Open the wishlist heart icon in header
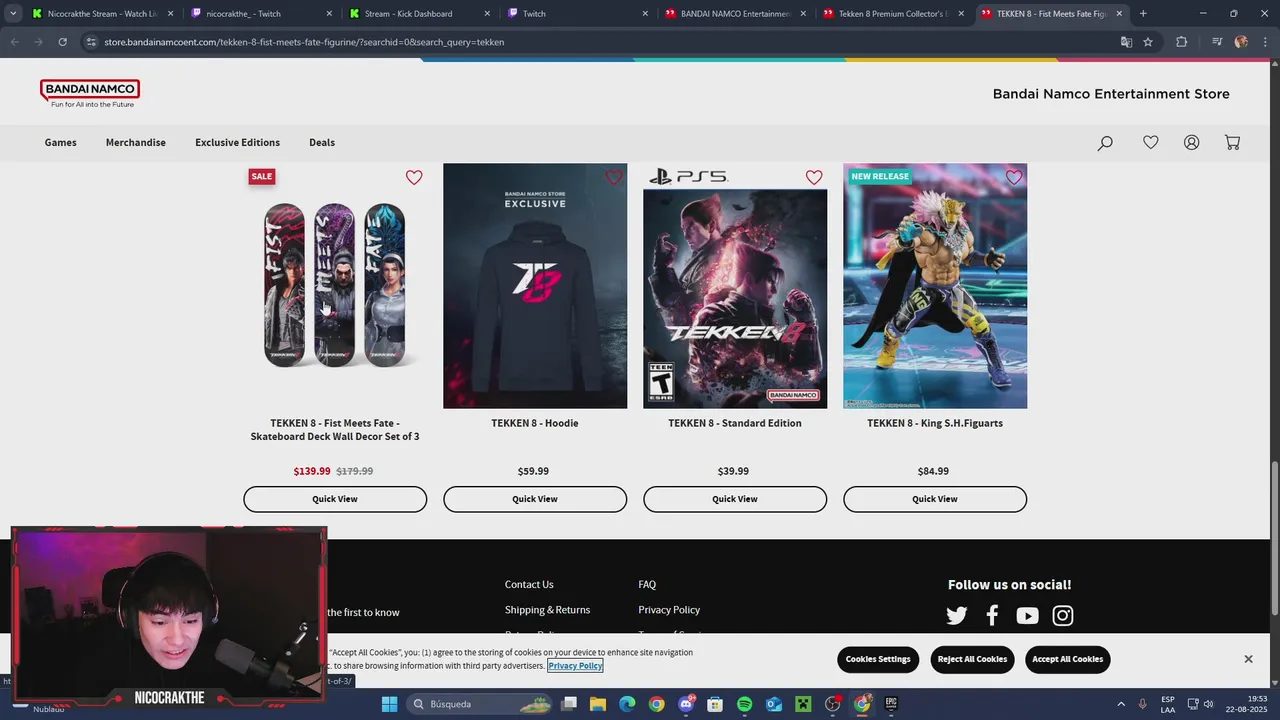The image size is (1280, 720). coord(1151,142)
